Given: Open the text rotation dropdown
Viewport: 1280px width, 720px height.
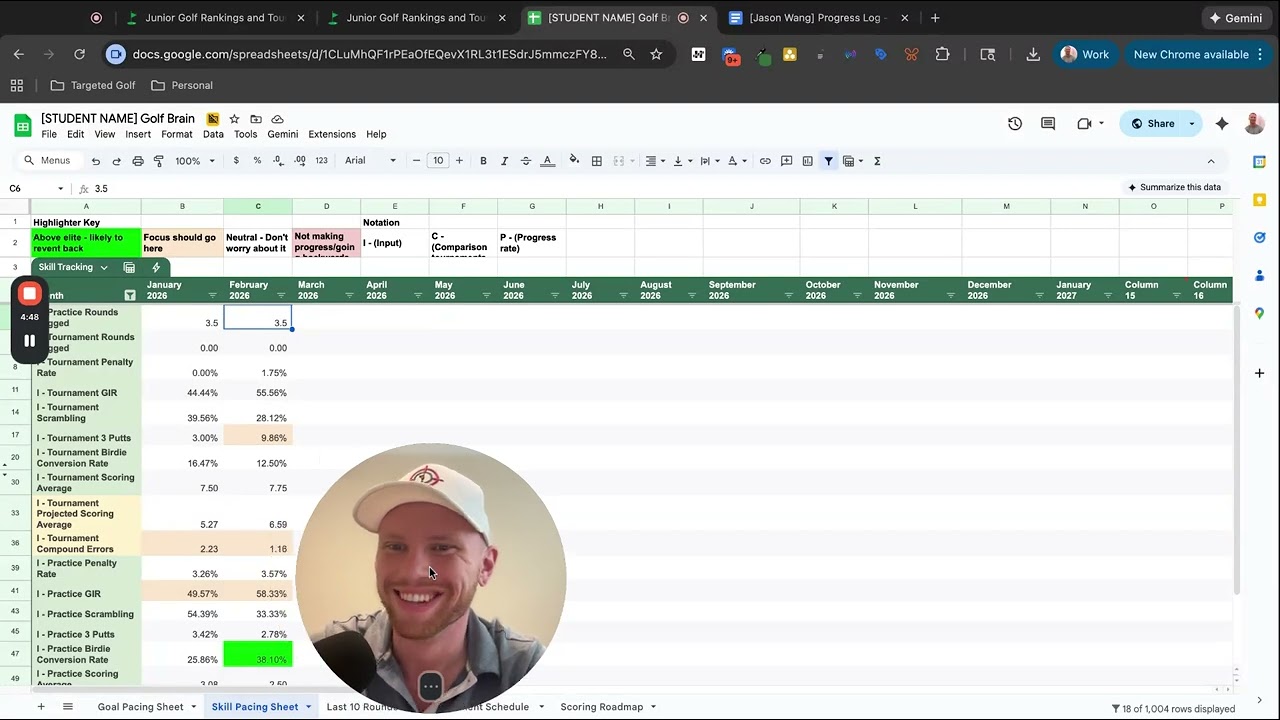Looking at the screenshot, I should [736, 161].
